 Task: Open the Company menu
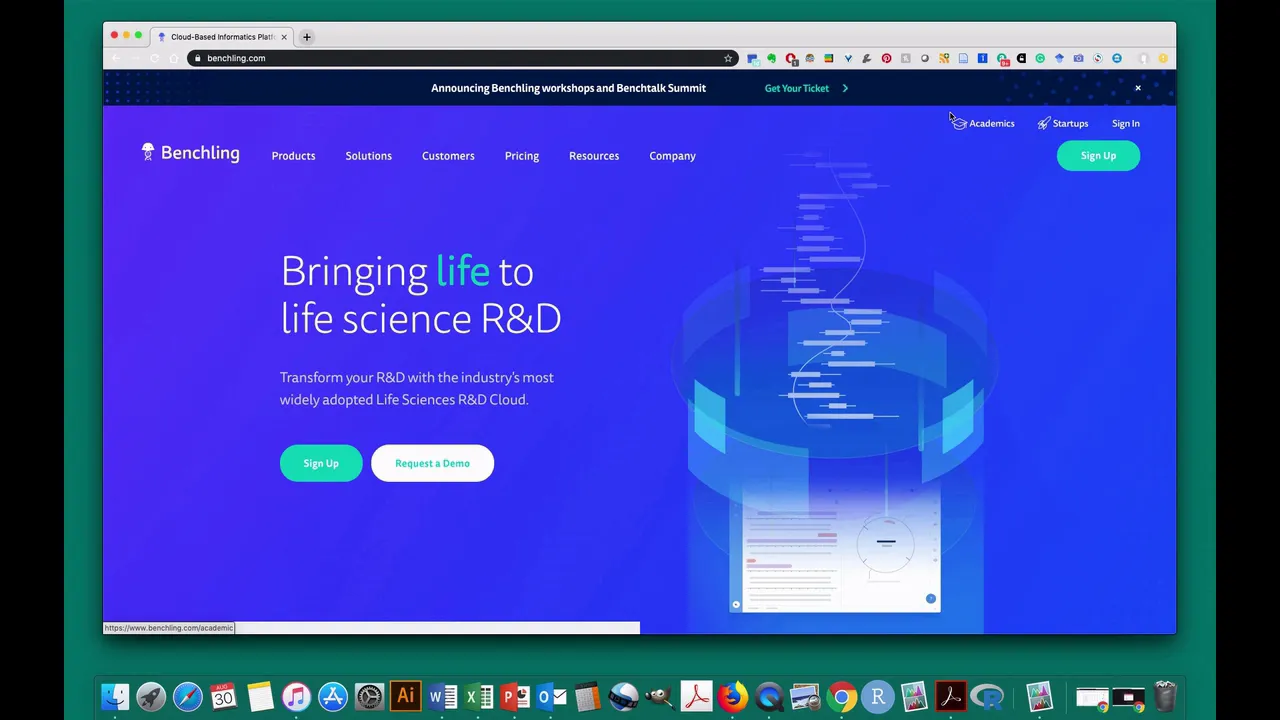[x=672, y=156]
